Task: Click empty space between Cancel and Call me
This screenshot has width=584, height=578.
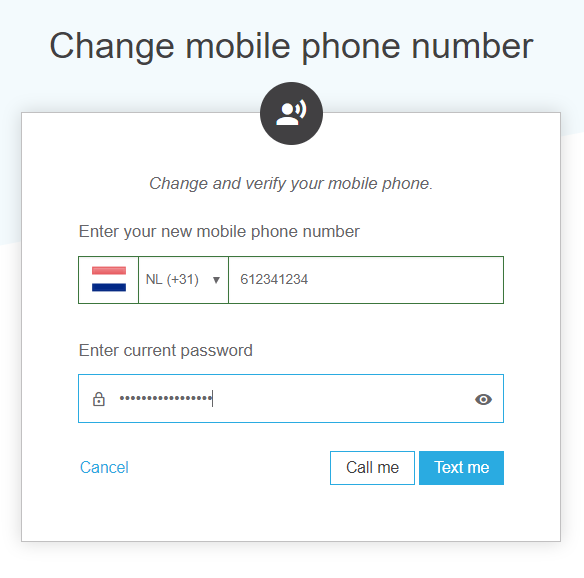Action: pyautogui.click(x=229, y=468)
